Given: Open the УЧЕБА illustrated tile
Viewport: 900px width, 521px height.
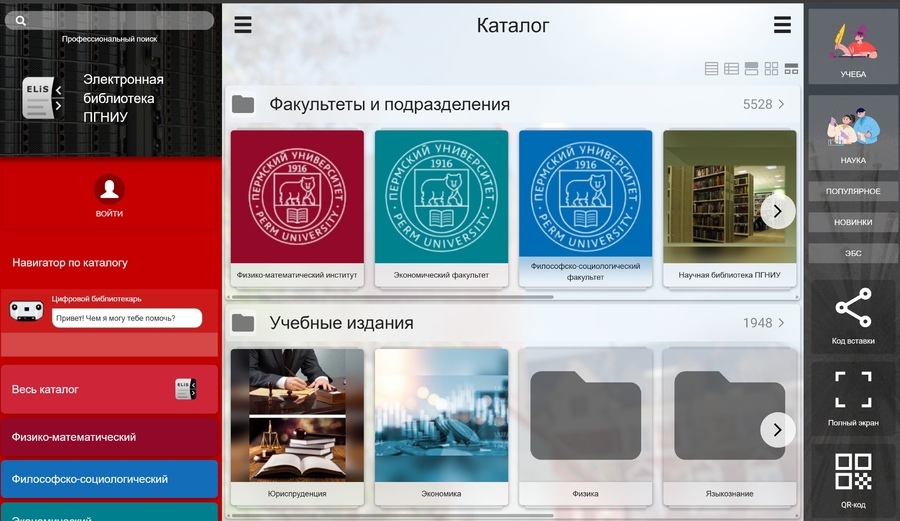Looking at the screenshot, I should click(852, 46).
